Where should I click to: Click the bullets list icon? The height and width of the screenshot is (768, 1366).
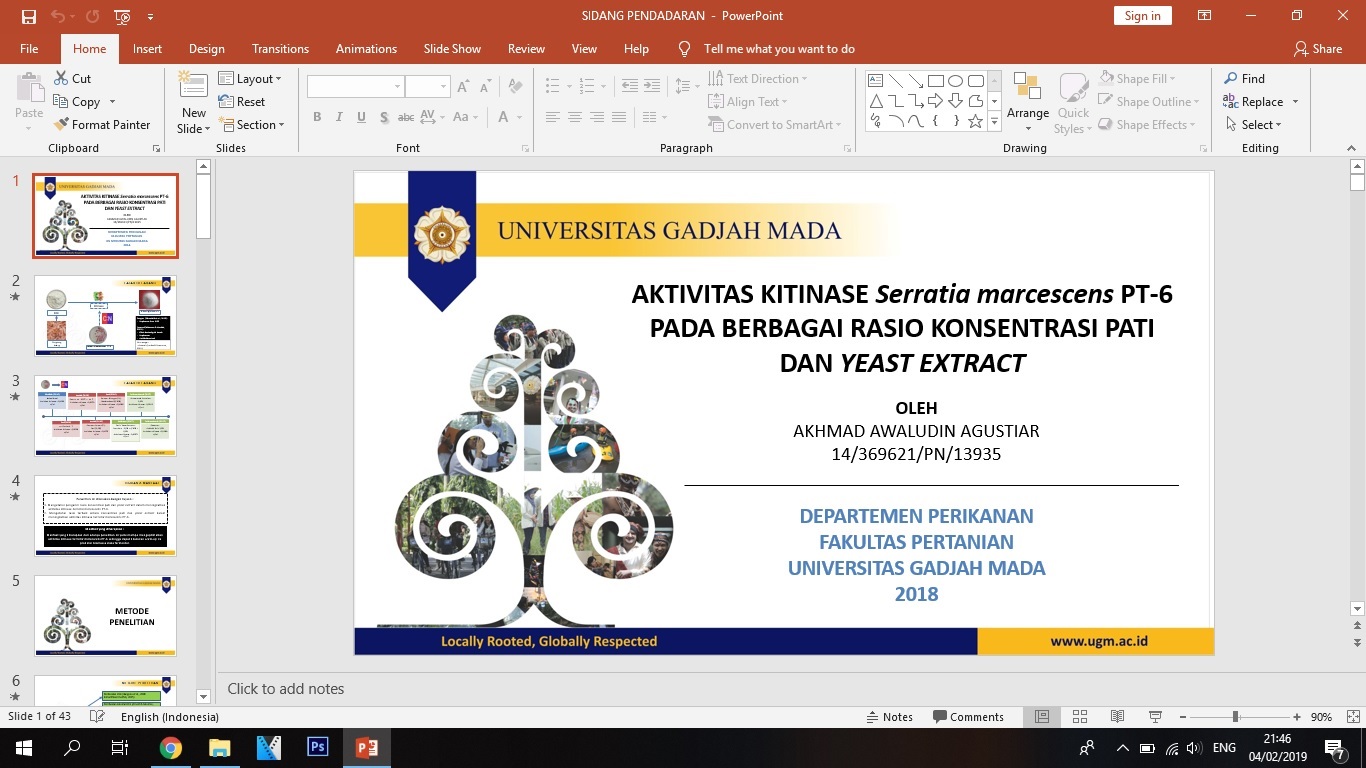click(557, 87)
